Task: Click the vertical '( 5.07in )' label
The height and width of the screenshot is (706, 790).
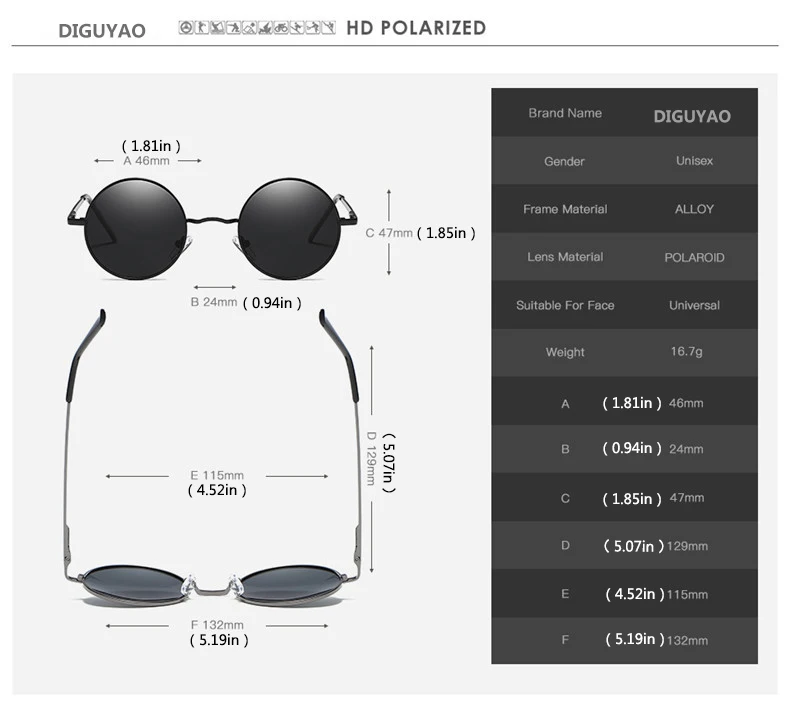Action: tap(389, 463)
